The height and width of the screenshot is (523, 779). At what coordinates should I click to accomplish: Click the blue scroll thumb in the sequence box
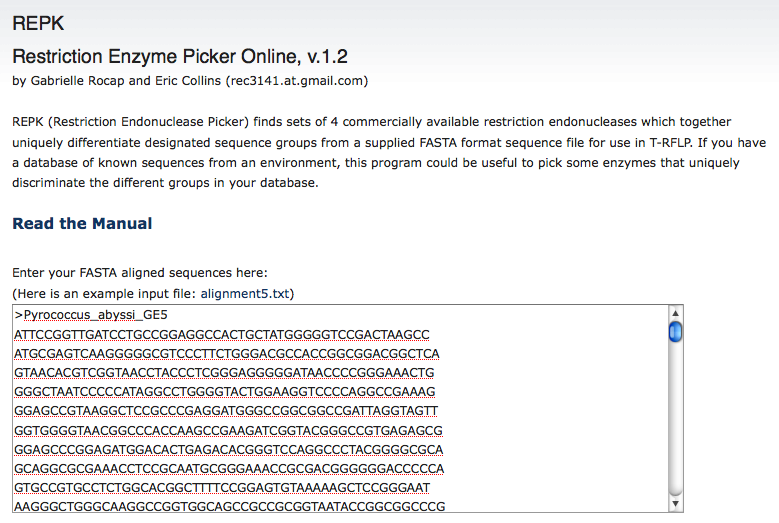click(x=675, y=332)
